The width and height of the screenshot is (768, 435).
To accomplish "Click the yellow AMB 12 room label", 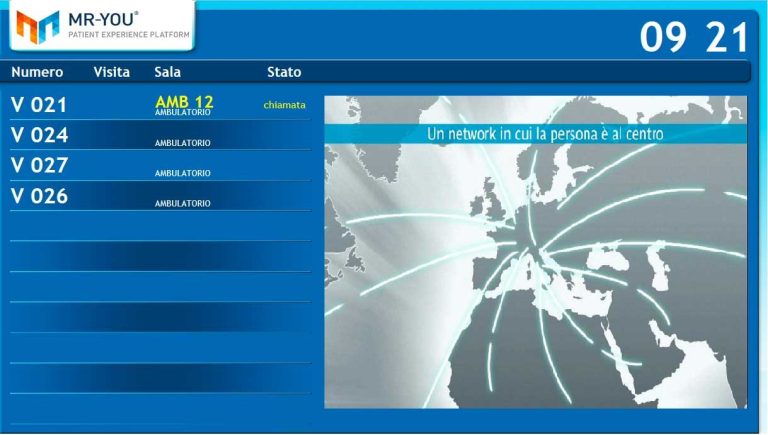I will pos(184,101).
